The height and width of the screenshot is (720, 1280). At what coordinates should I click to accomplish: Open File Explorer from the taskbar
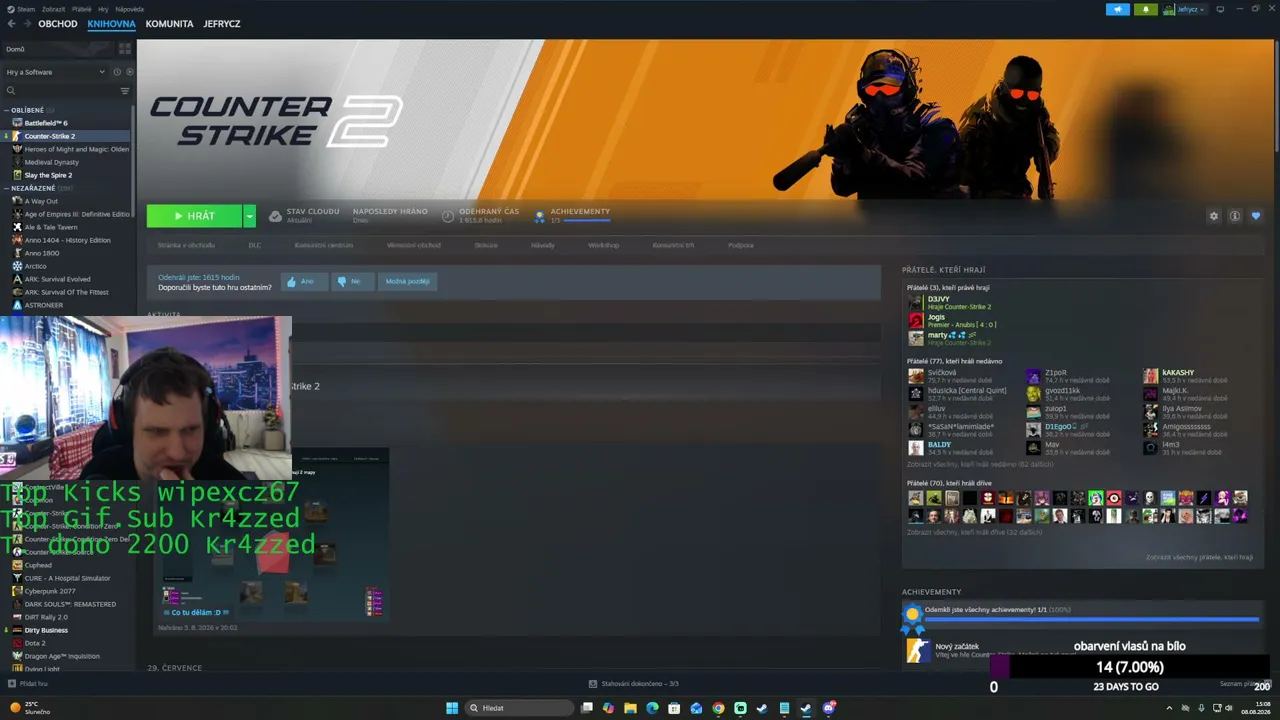point(631,708)
